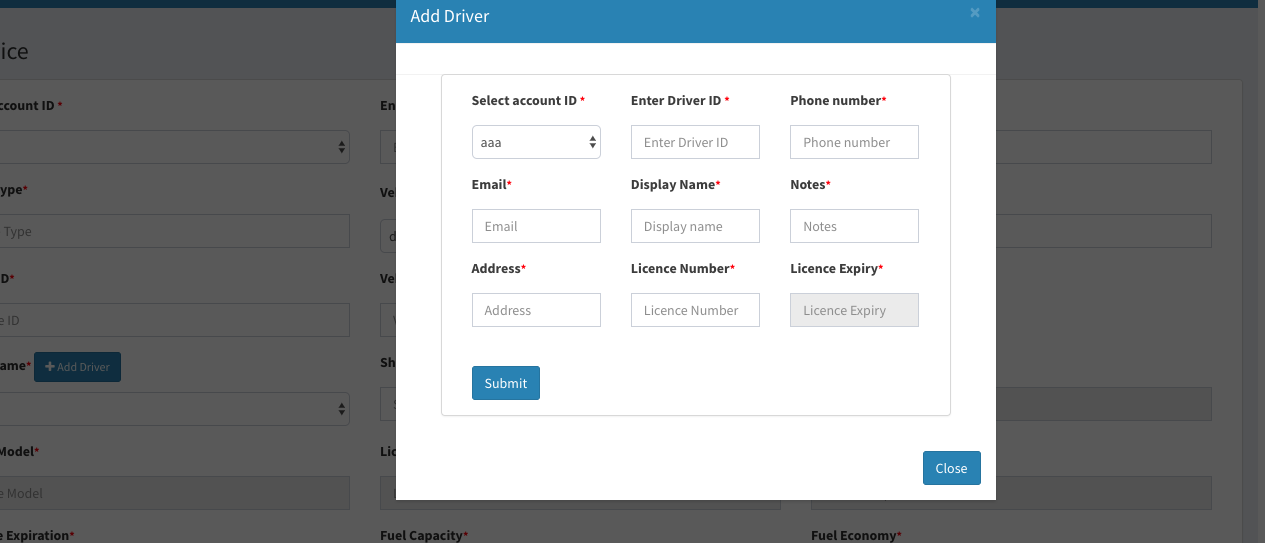Click the Enter Driver ID field
The height and width of the screenshot is (543, 1265).
pyautogui.click(x=695, y=142)
